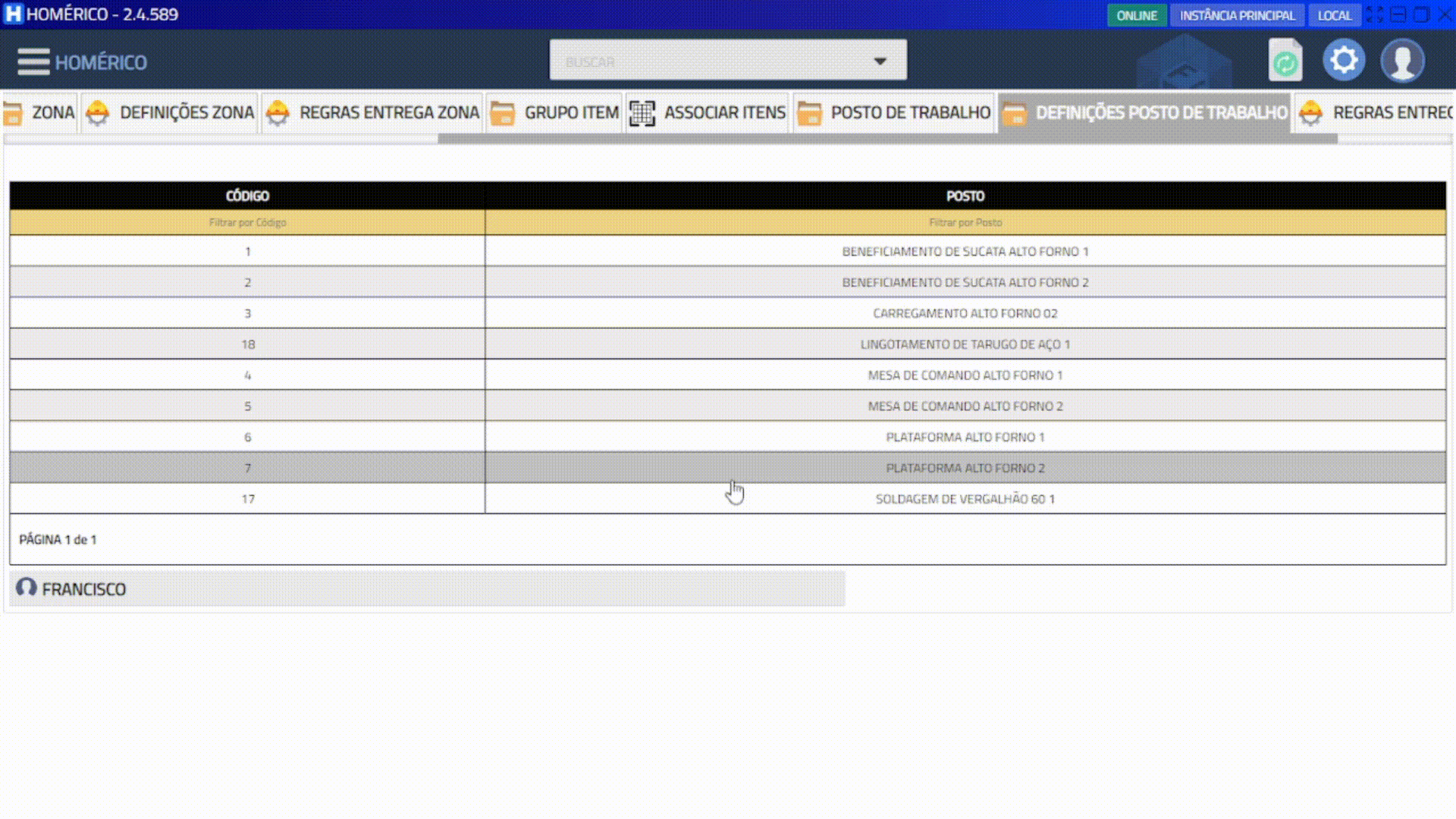Open the settings gear icon
This screenshot has width=1456, height=819.
1344,60
